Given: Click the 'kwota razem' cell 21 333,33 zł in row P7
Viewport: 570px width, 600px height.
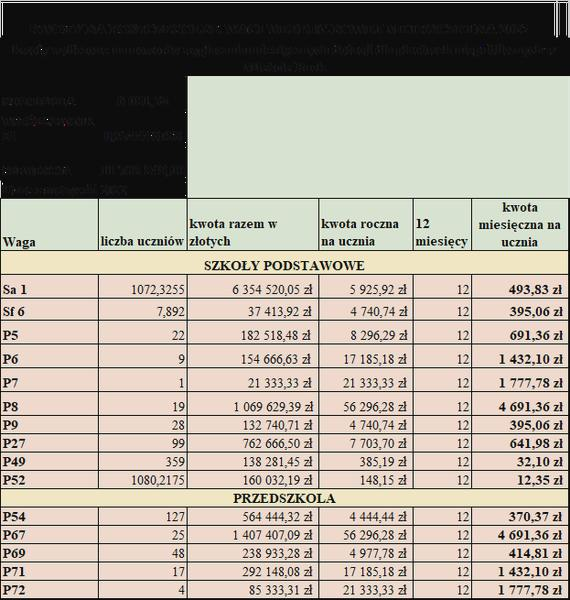Looking at the screenshot, I should tap(253, 380).
